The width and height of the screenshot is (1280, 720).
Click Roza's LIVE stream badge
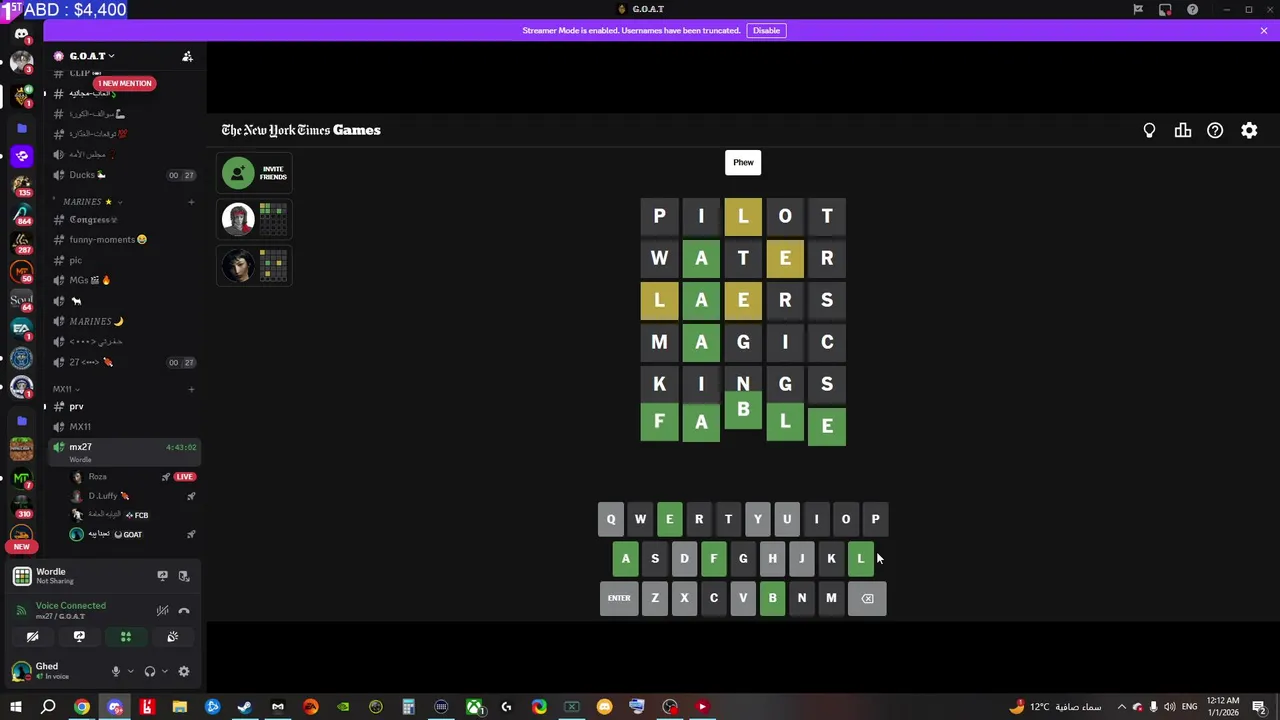point(184,477)
